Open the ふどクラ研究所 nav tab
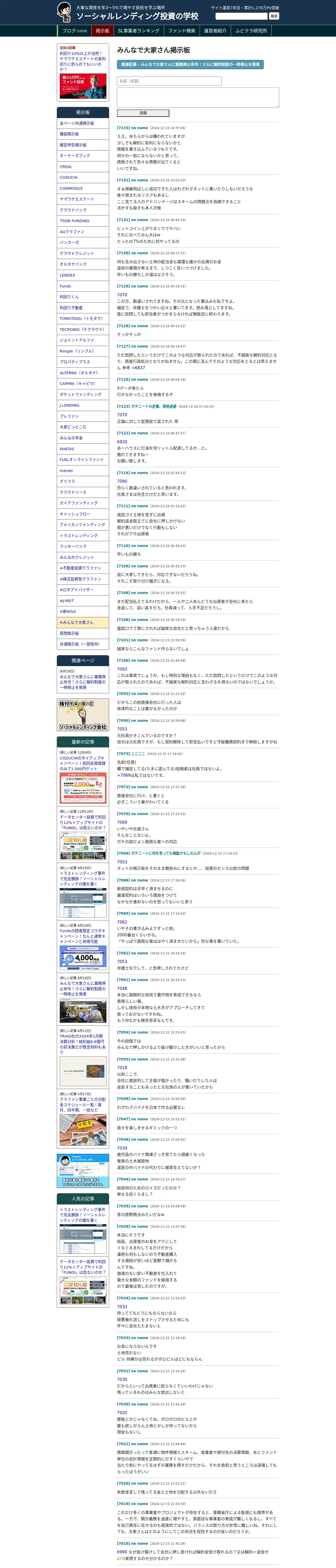 251,31
